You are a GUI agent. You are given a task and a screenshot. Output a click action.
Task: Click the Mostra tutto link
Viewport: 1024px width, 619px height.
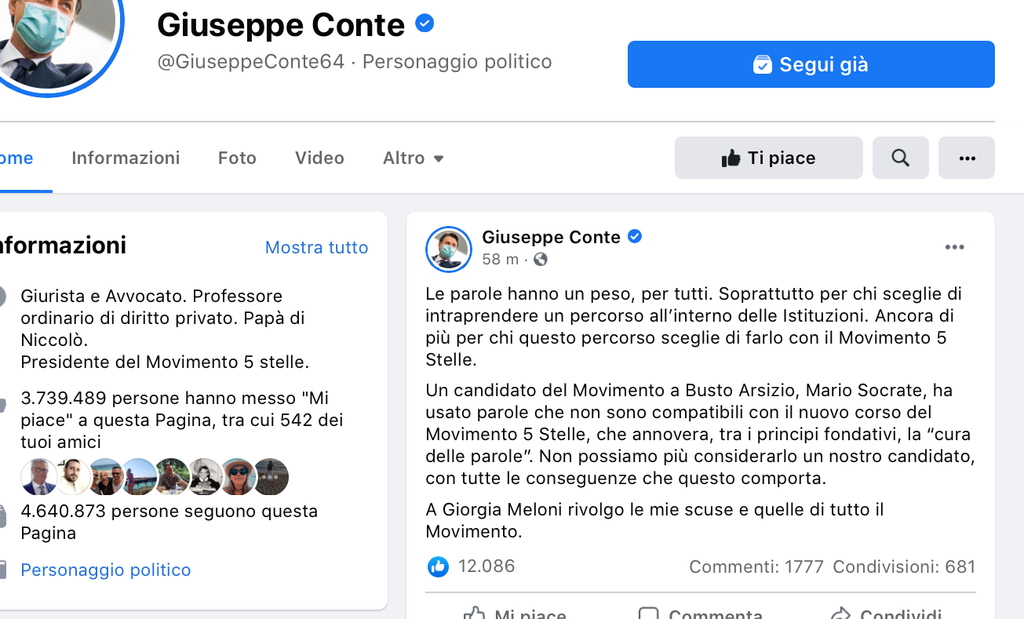coord(316,247)
